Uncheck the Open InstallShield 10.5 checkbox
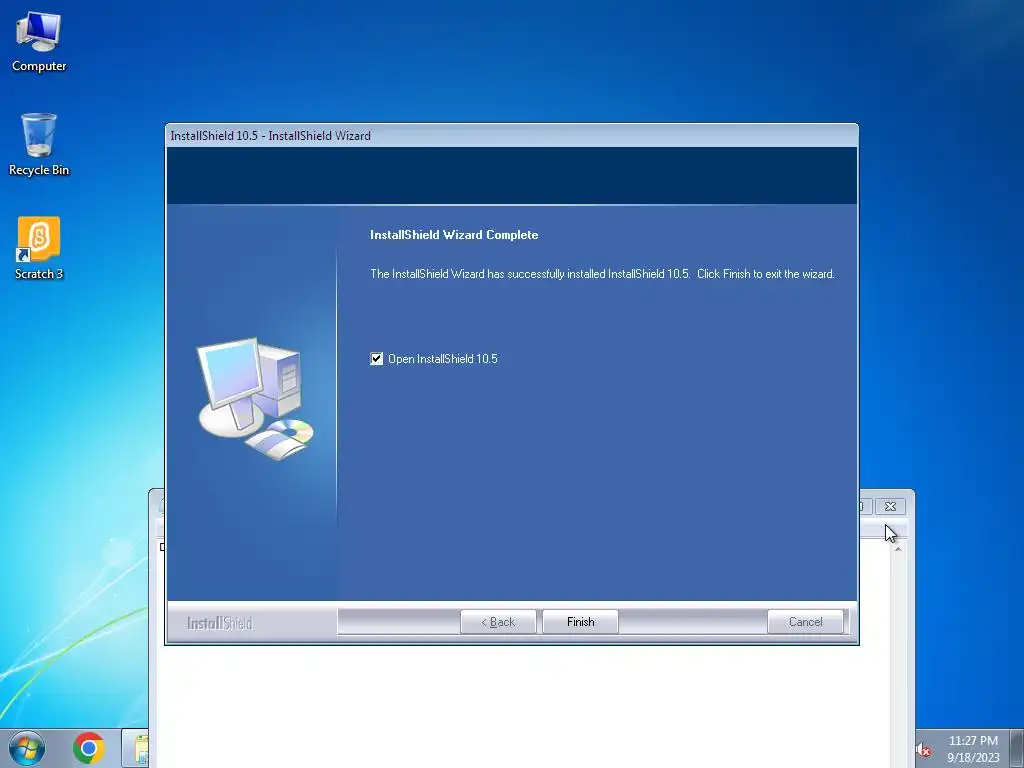1024x768 pixels. [377, 359]
